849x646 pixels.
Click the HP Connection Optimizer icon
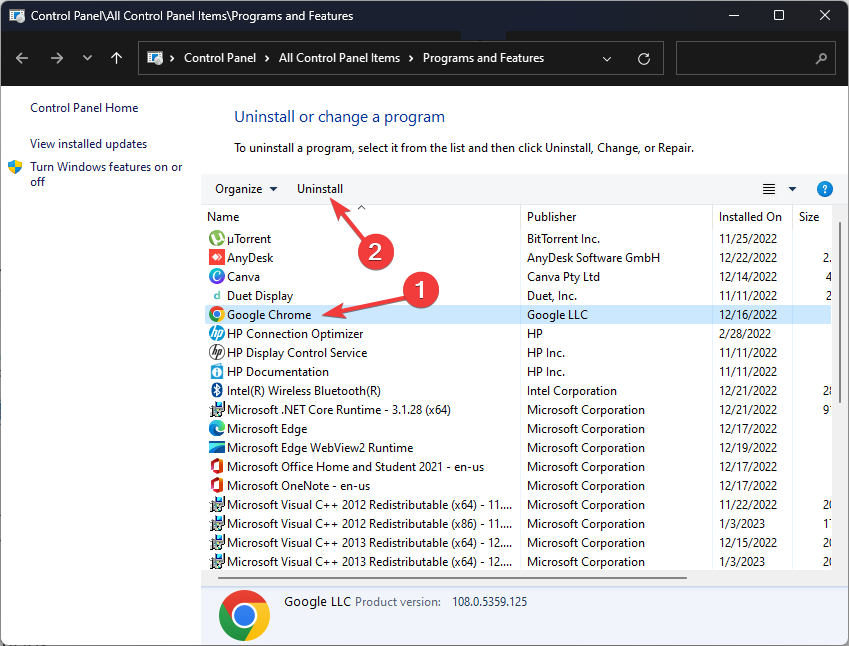point(217,334)
